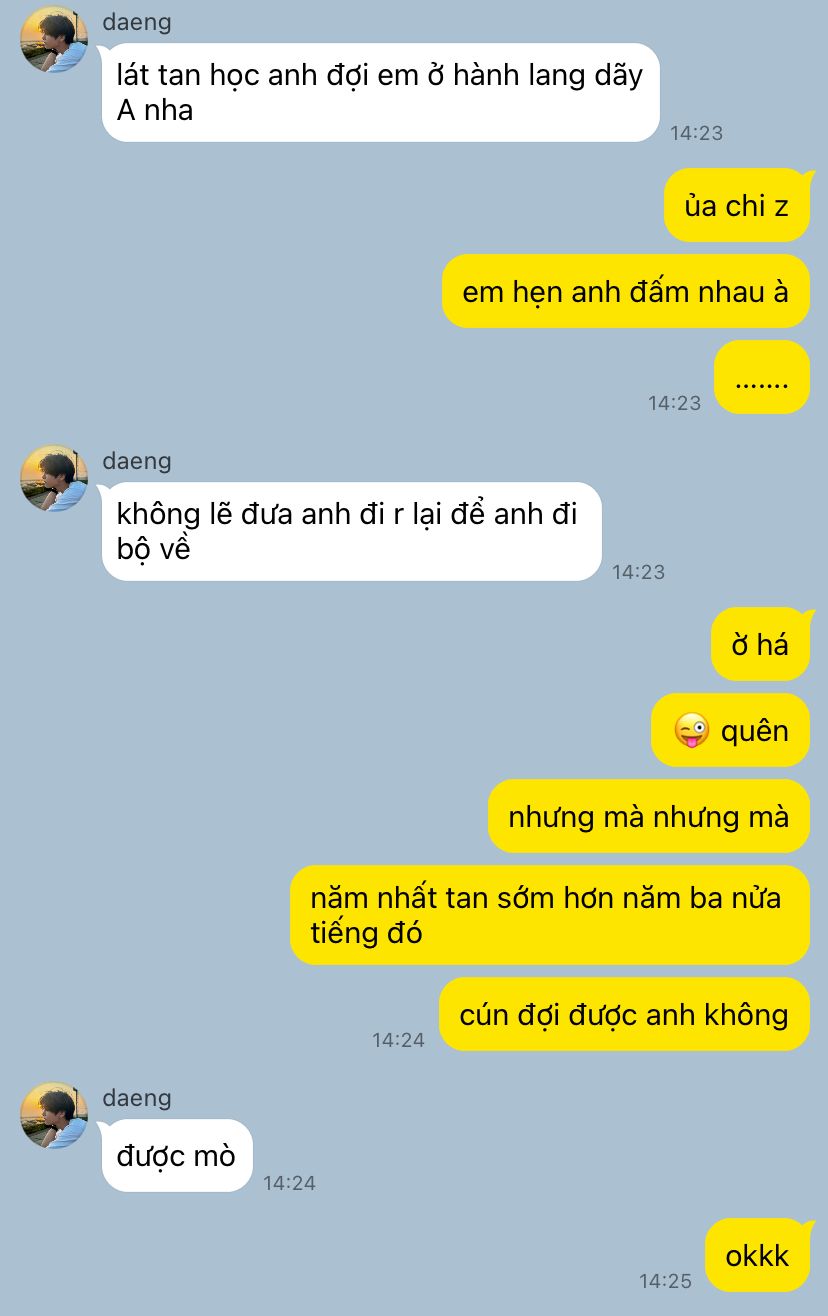This screenshot has height=1316, width=828.
Task: Click the 'daeng' name above 'không lẽ' message
Action: pos(137,461)
